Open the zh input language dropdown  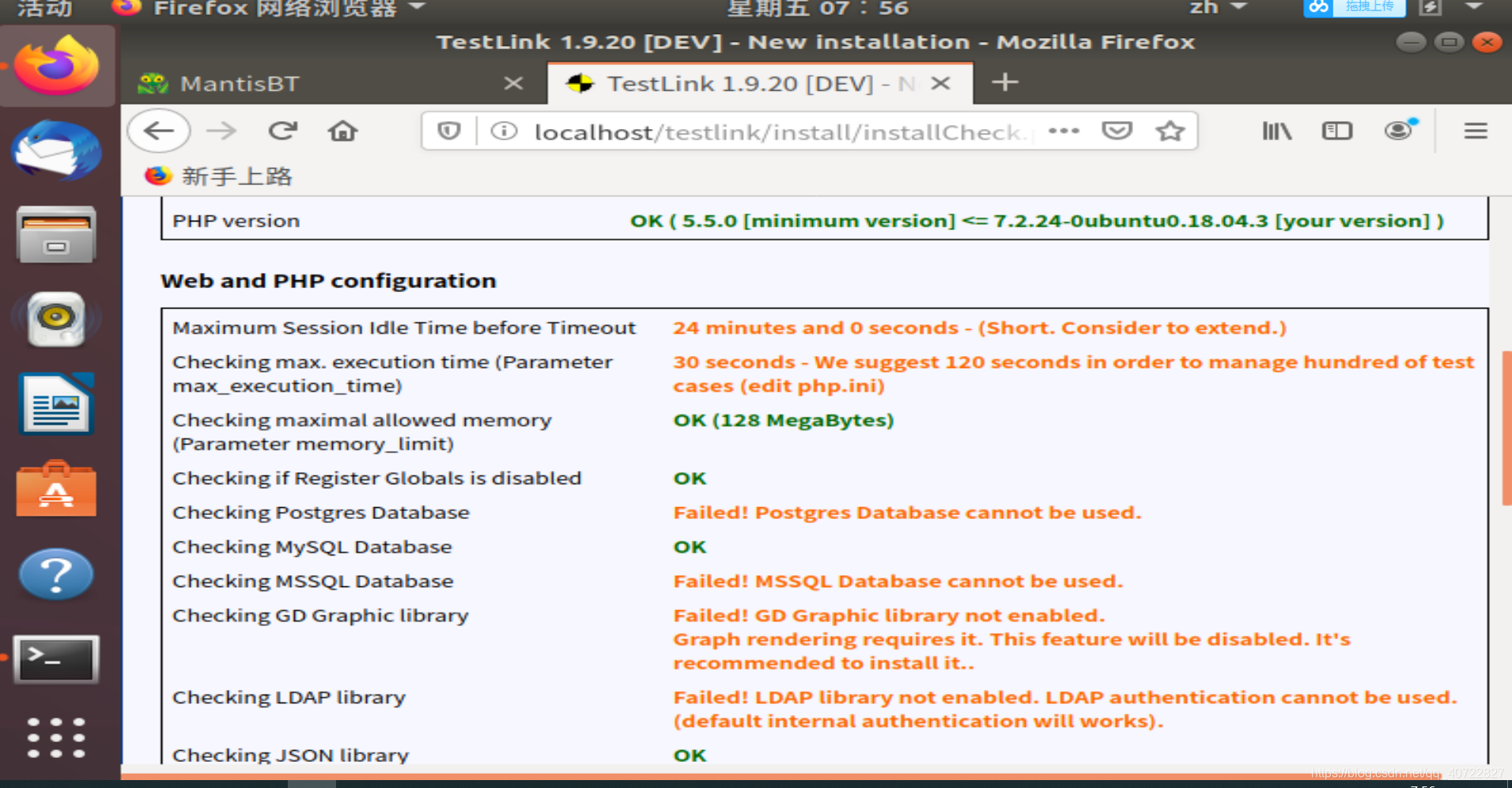1218,8
